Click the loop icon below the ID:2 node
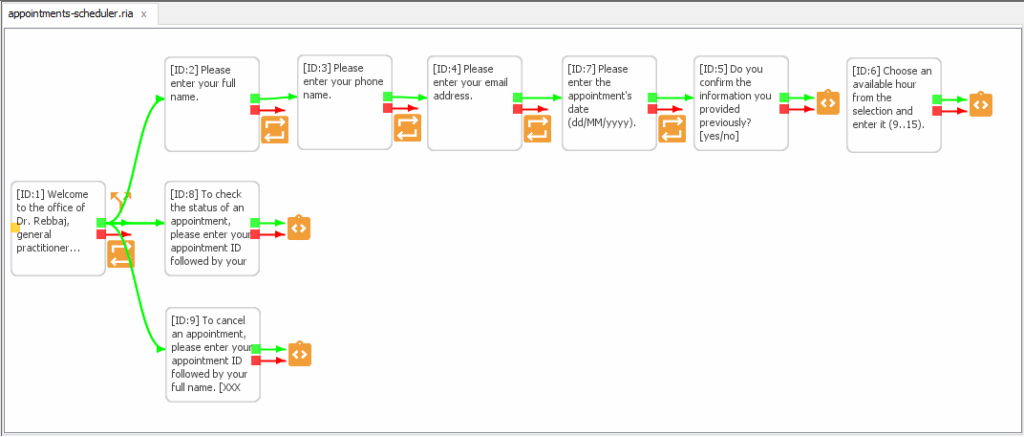Image resolution: width=1024 pixels, height=437 pixels. click(x=274, y=130)
